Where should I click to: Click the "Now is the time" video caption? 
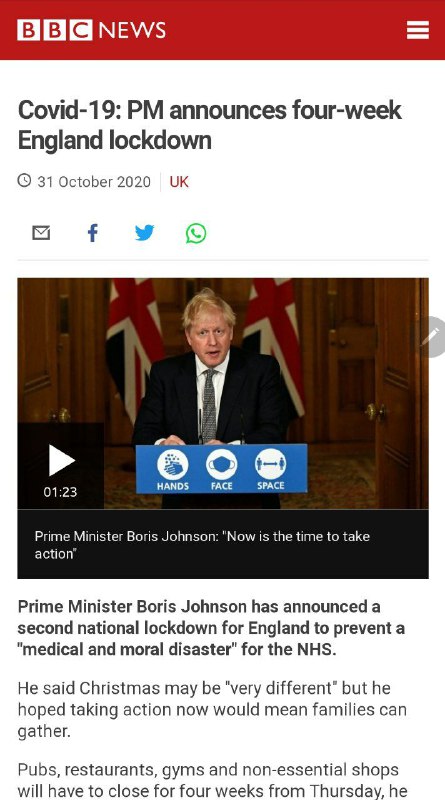pyautogui.click(x=202, y=544)
